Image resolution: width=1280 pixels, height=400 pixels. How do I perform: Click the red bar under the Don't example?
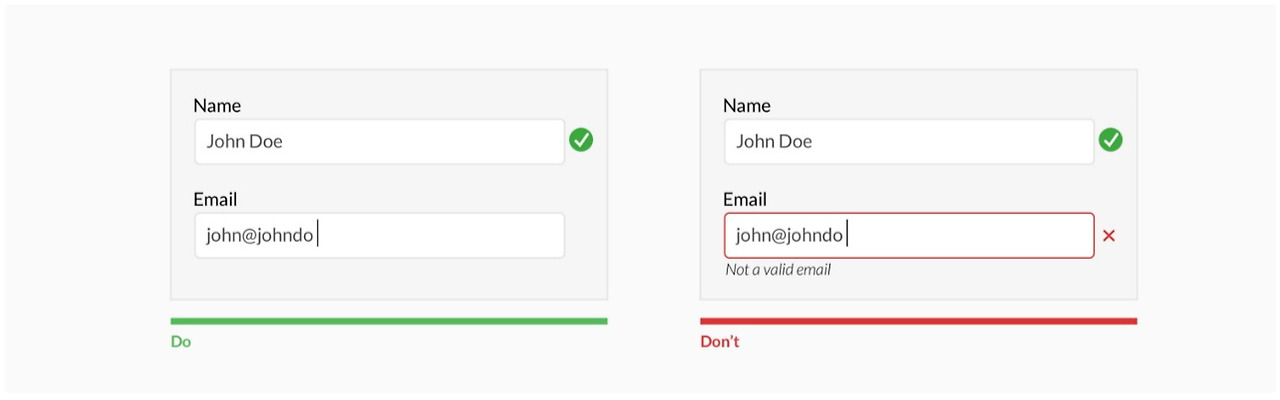[918, 321]
